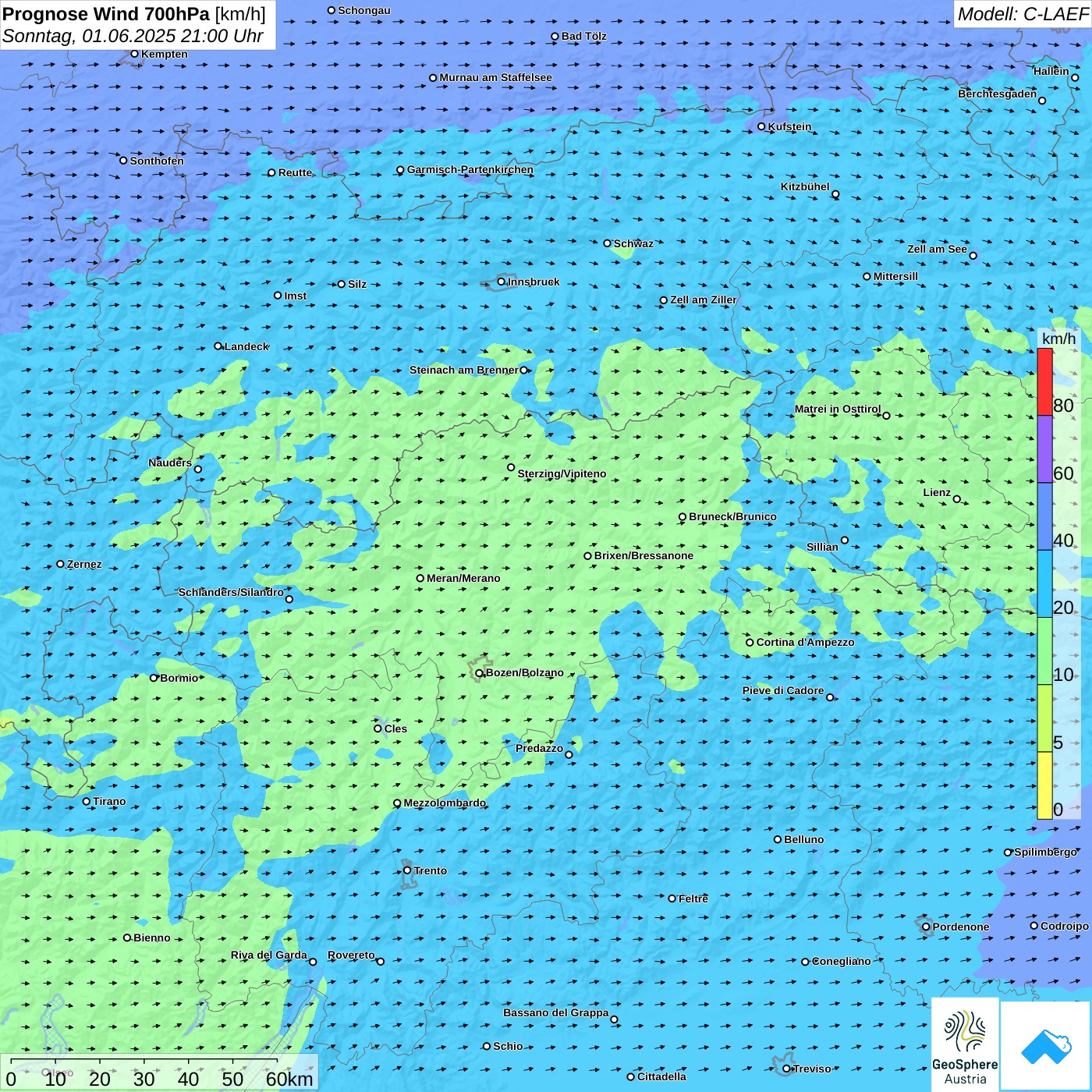Click the Sterzing/Vipiteno marker
The width and height of the screenshot is (1092, 1092).
click(x=512, y=468)
